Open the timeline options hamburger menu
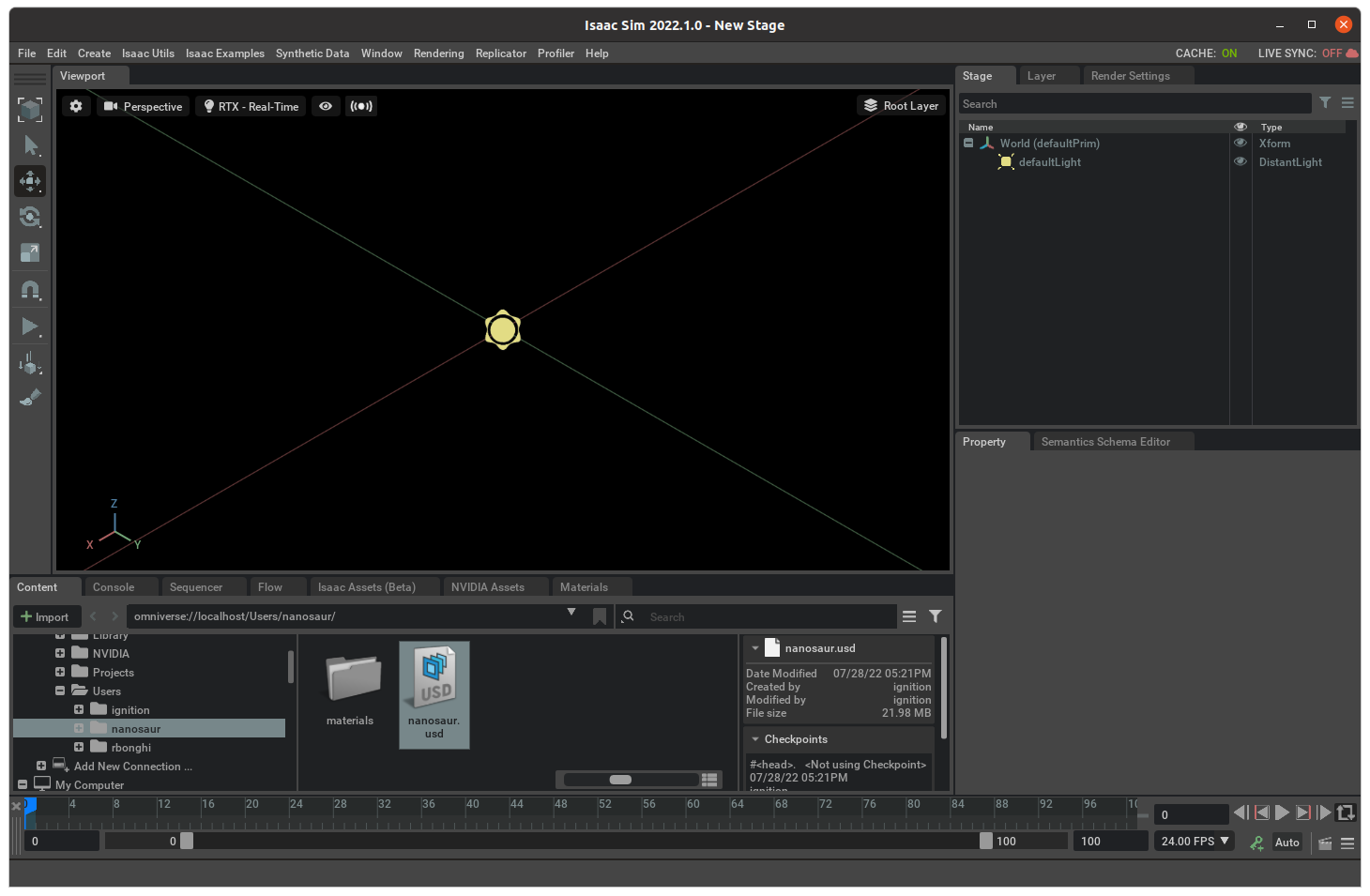 pyautogui.click(x=1347, y=843)
